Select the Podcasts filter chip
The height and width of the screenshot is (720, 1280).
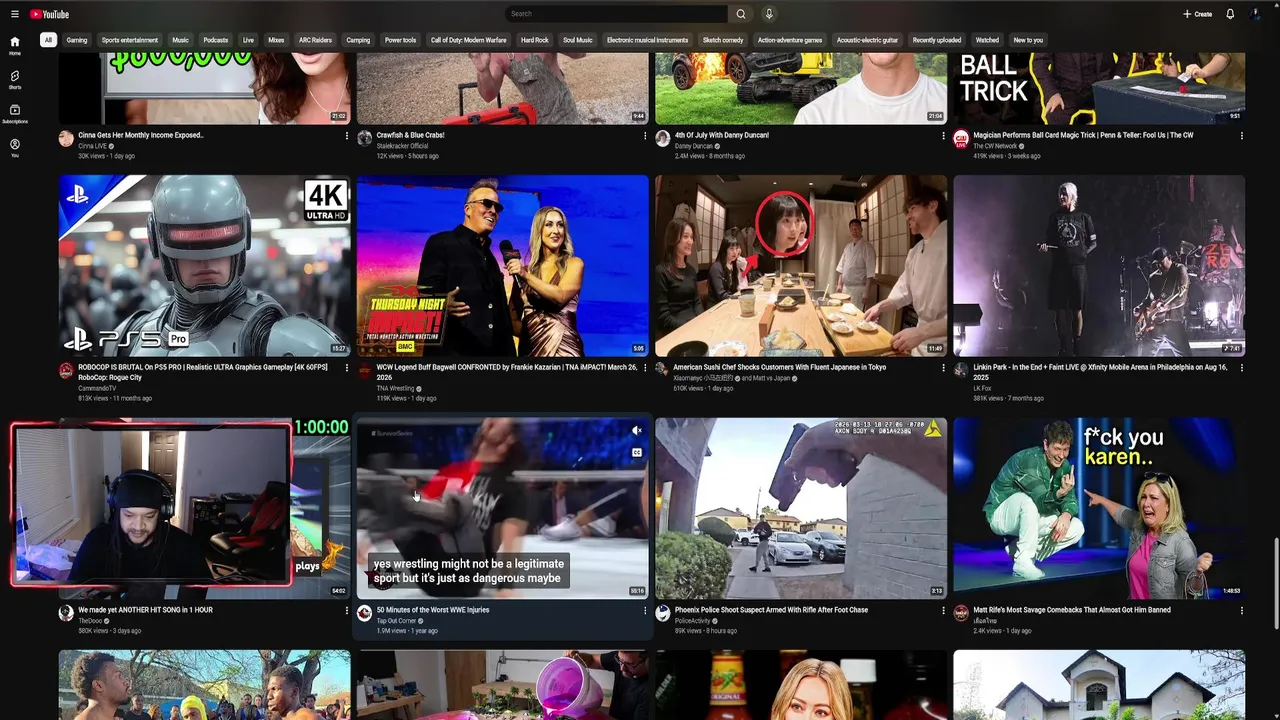click(x=216, y=40)
